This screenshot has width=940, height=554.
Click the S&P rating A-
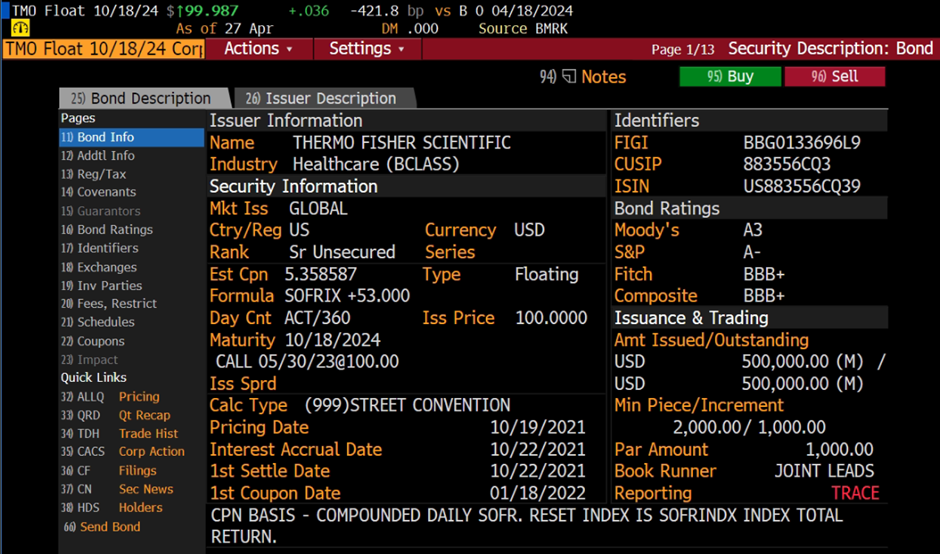pos(752,252)
